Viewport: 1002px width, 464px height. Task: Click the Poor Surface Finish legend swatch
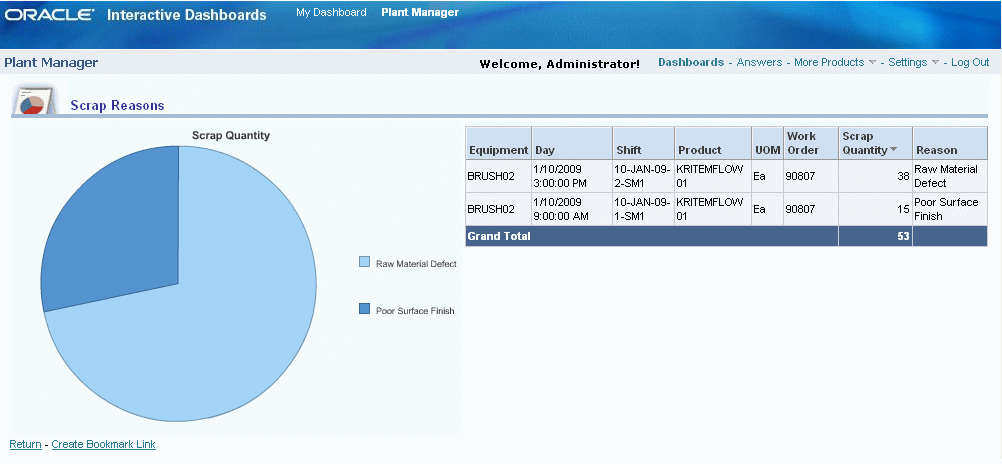click(x=364, y=309)
